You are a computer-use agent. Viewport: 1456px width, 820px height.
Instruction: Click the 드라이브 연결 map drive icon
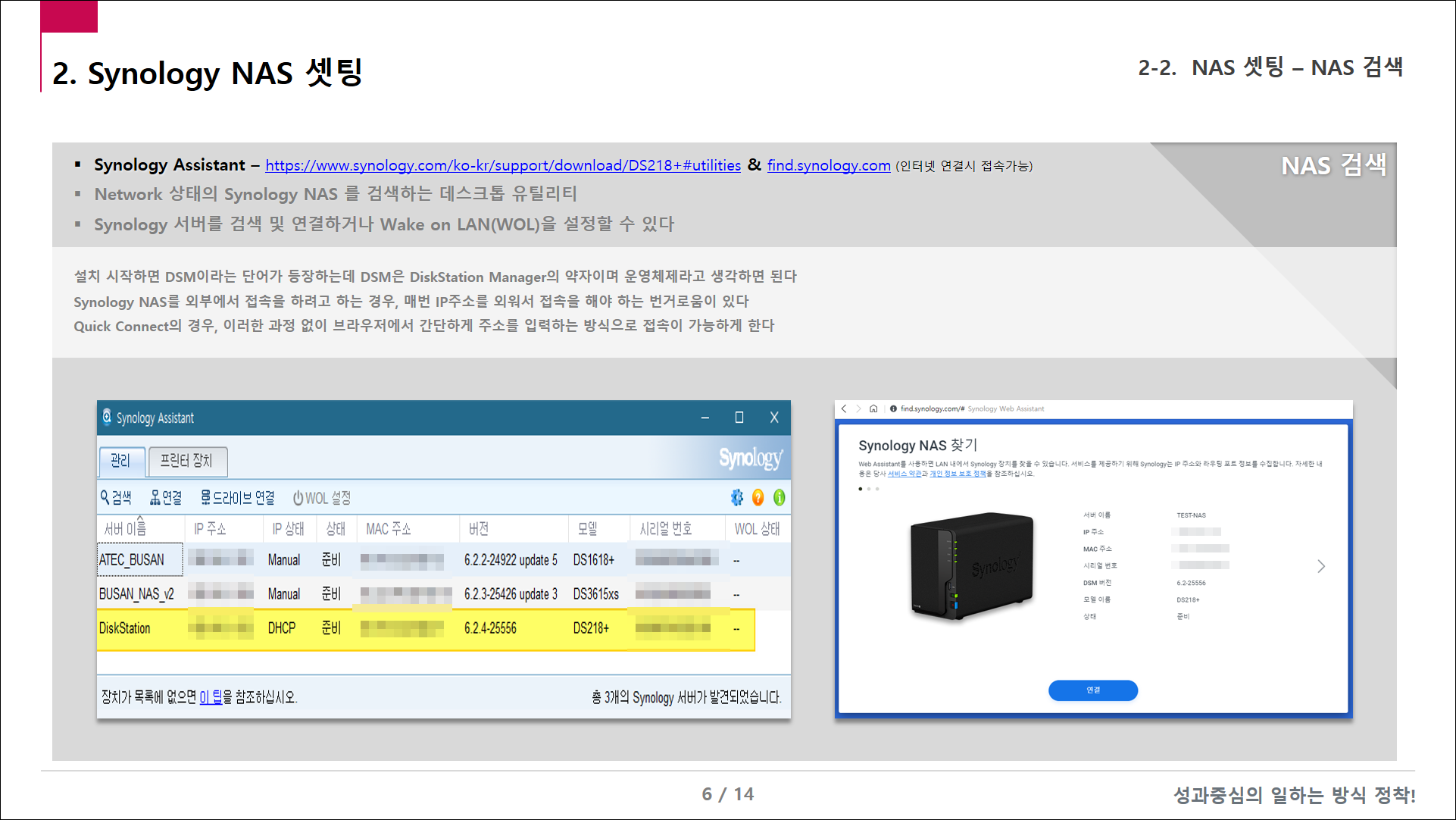pos(205,498)
